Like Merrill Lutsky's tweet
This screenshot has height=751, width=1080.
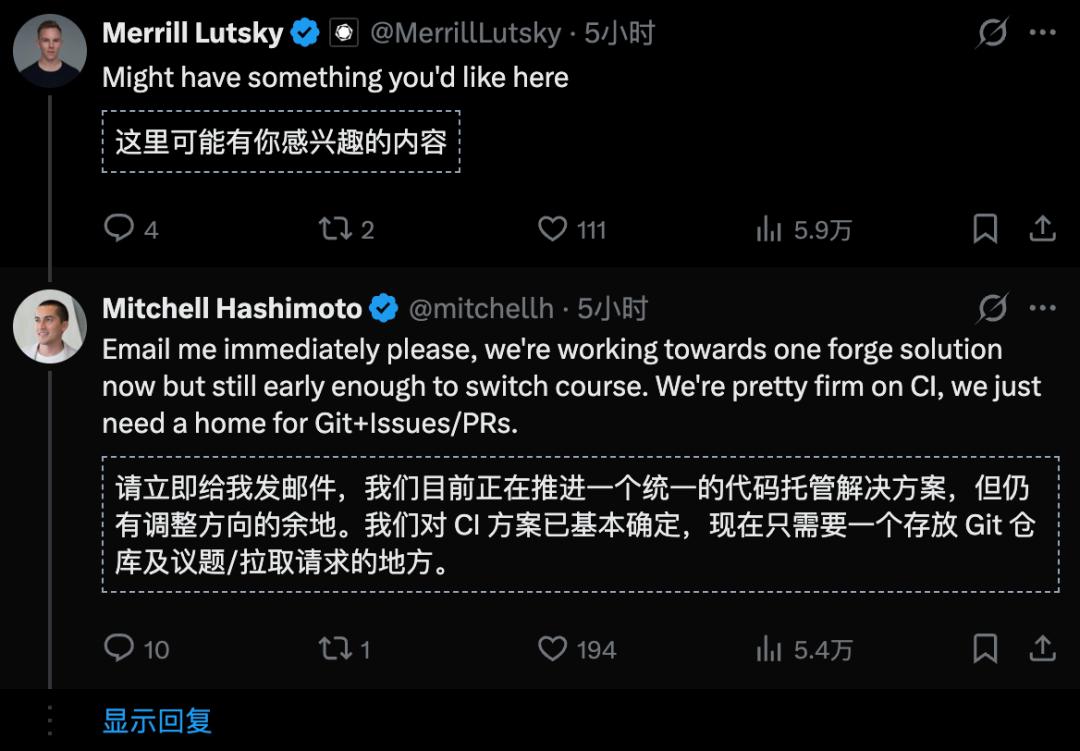(x=553, y=230)
